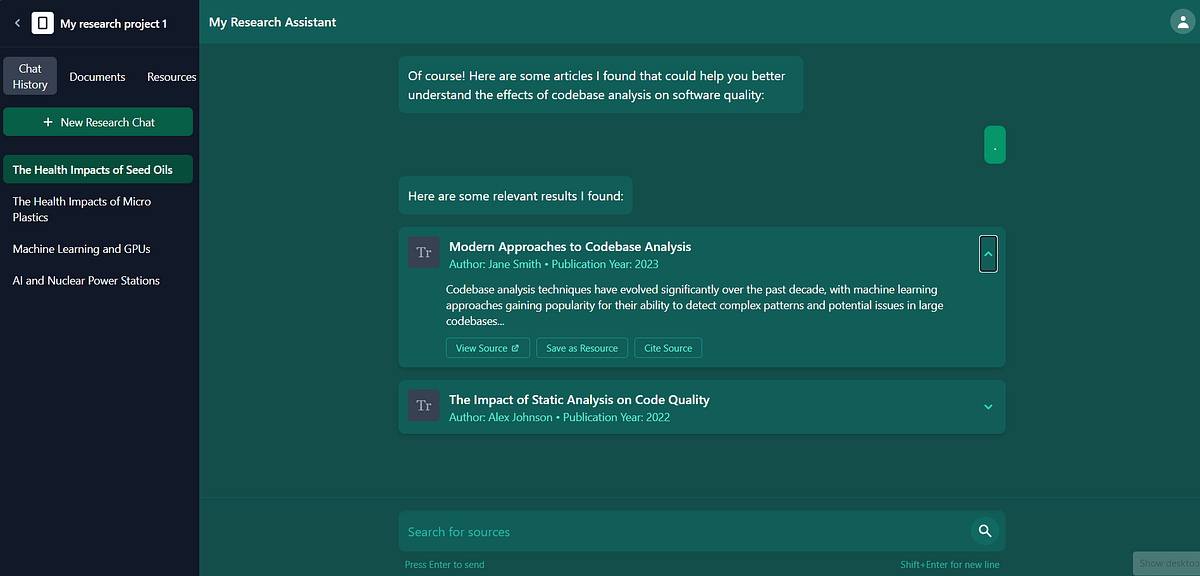1200x576 pixels.
Task: Click the Tr icon on Modern Approaches article
Action: coord(423,252)
